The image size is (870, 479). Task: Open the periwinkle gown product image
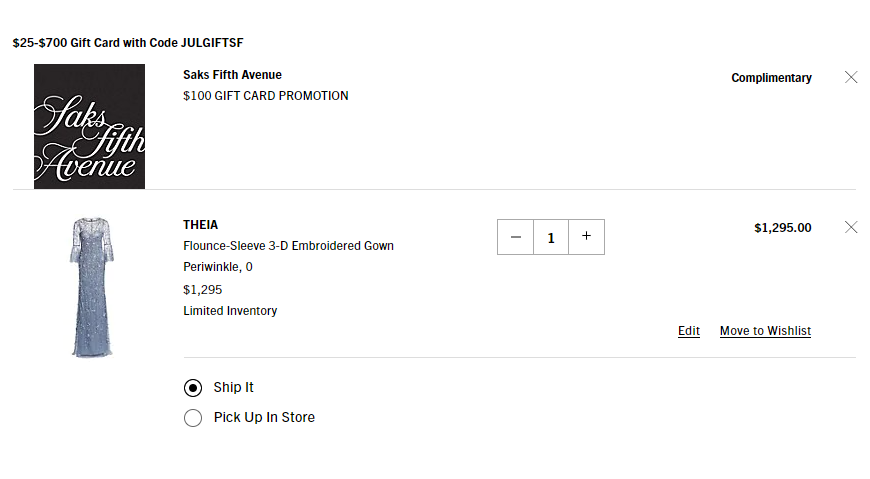click(92, 287)
